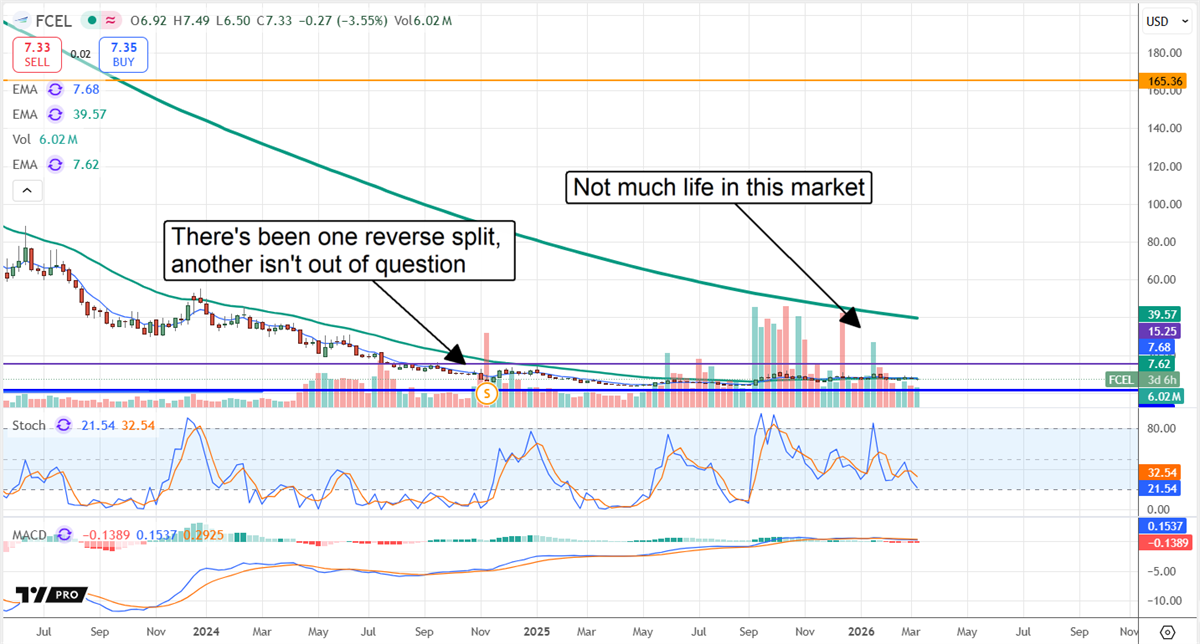Open the USD currency dropdown
This screenshot has height=644, width=1200.
(x=1165, y=20)
